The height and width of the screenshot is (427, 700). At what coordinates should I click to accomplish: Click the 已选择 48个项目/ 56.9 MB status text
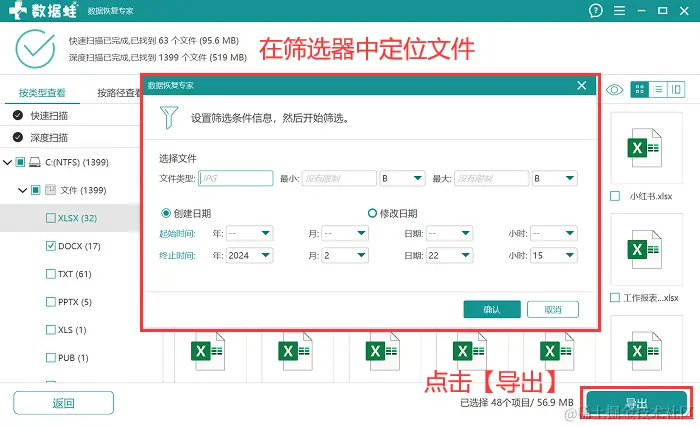[x=517, y=402]
